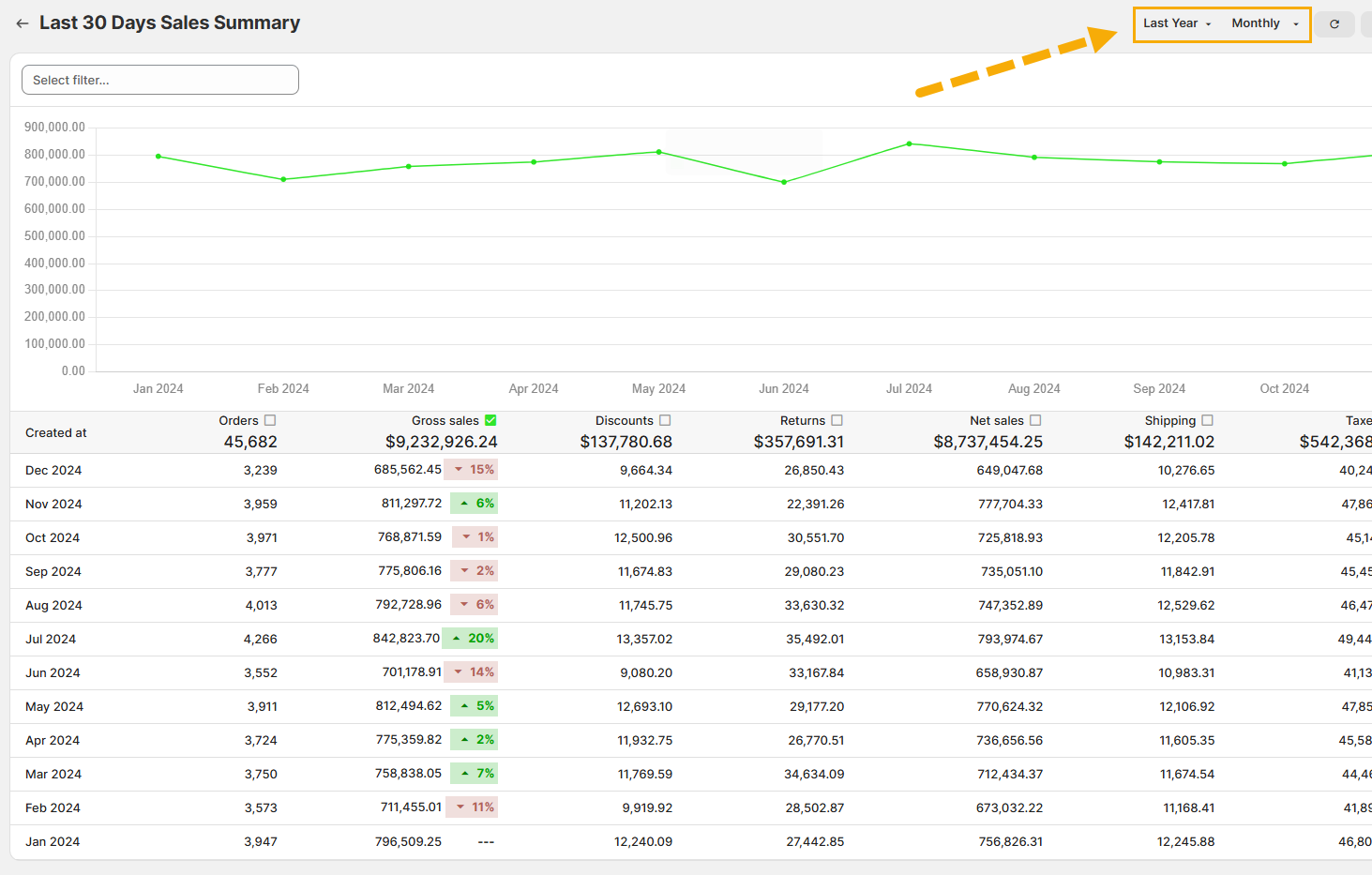
Task: Select the Dec 2024 table row label
Action: (53, 471)
